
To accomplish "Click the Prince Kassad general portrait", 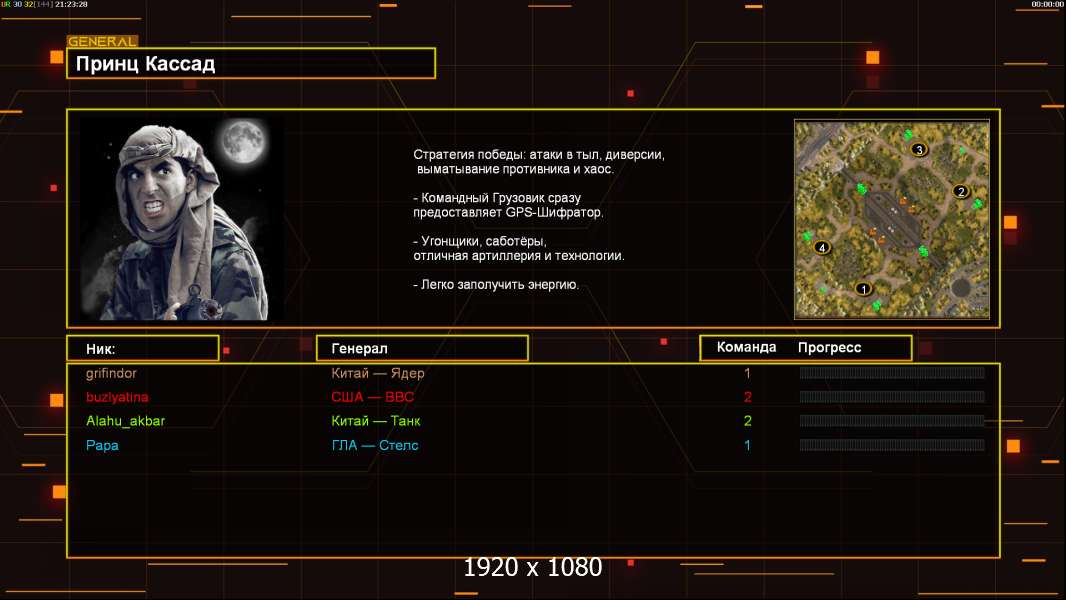I will [x=183, y=219].
